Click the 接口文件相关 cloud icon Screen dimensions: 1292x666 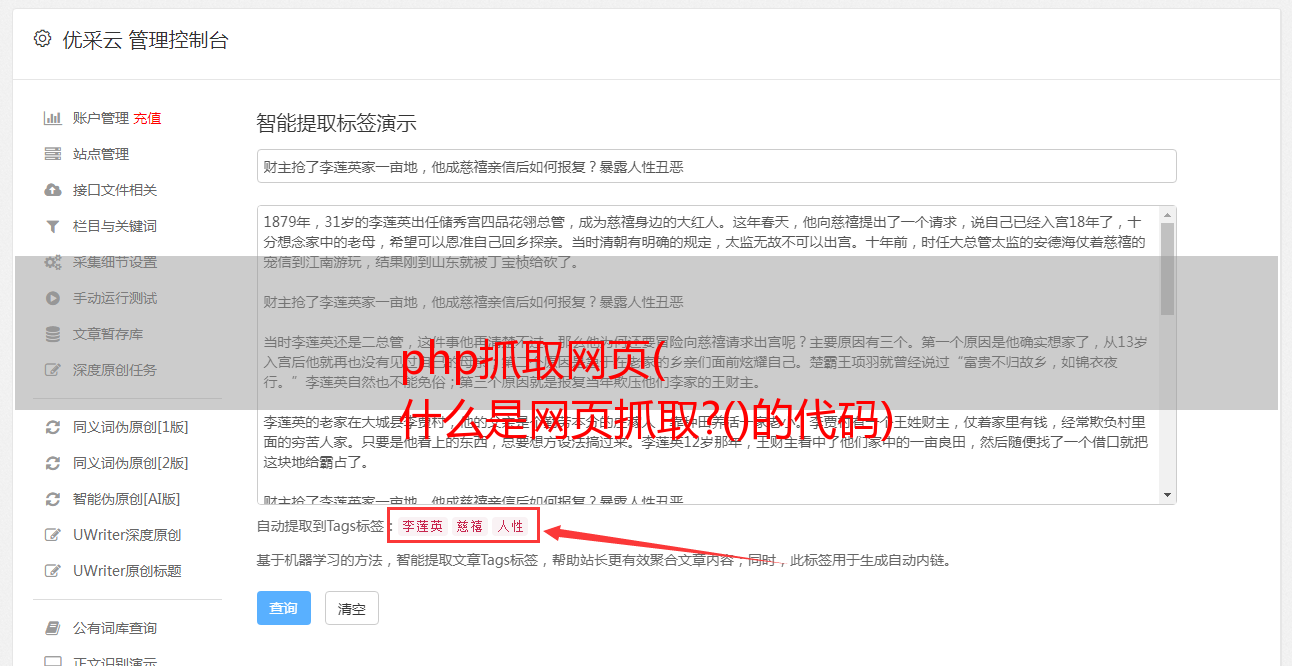click(x=53, y=190)
